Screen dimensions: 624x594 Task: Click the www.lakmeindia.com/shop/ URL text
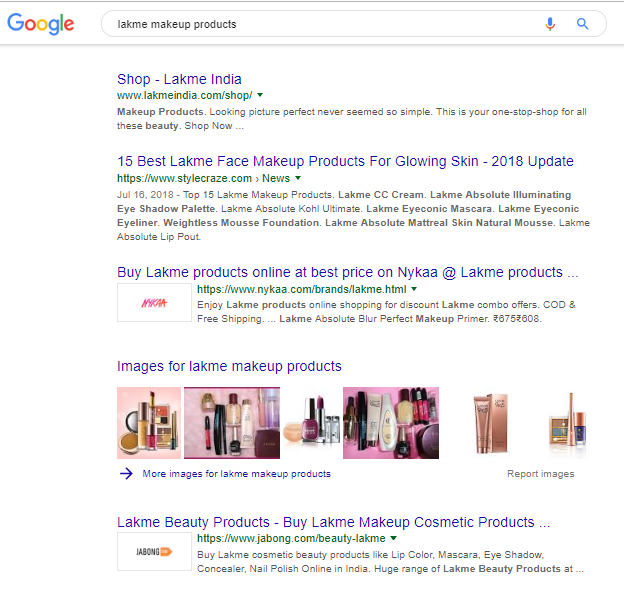185,95
